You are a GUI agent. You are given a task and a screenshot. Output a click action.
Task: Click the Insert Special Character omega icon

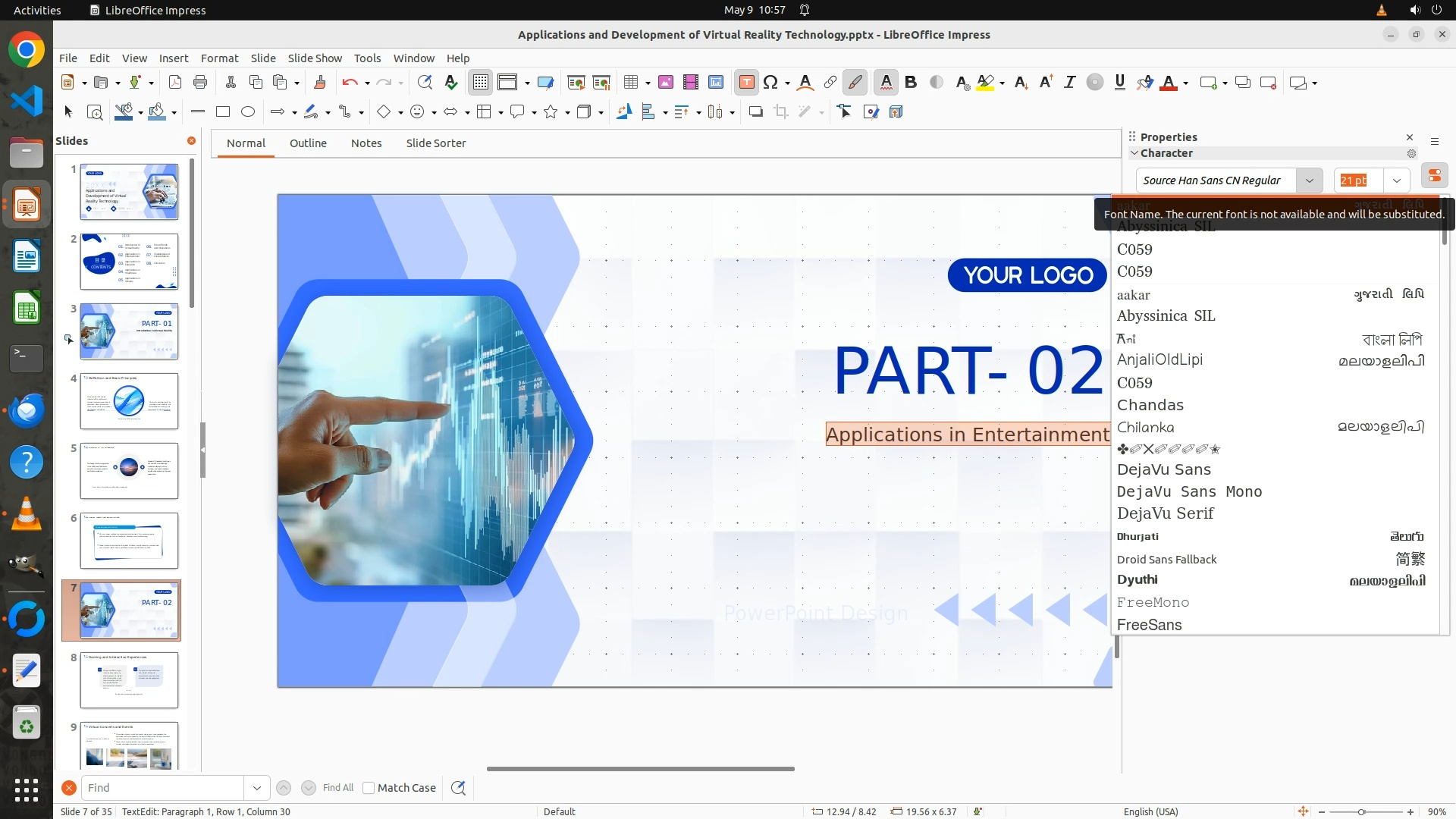770,83
